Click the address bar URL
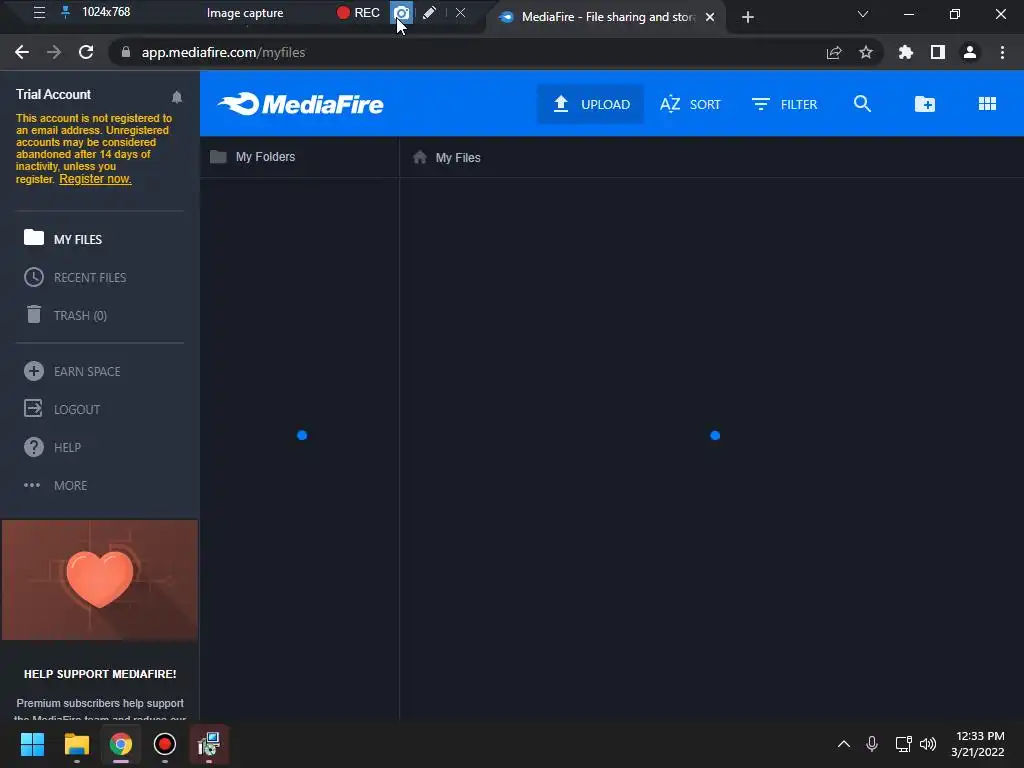This screenshot has height=768, width=1024. tap(223, 52)
